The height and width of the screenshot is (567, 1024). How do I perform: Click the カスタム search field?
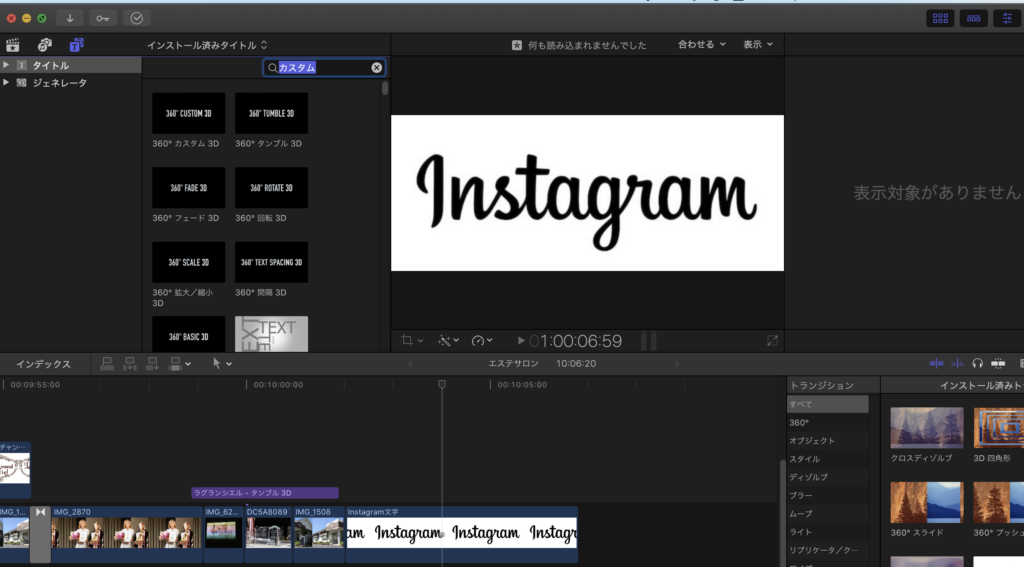click(323, 67)
